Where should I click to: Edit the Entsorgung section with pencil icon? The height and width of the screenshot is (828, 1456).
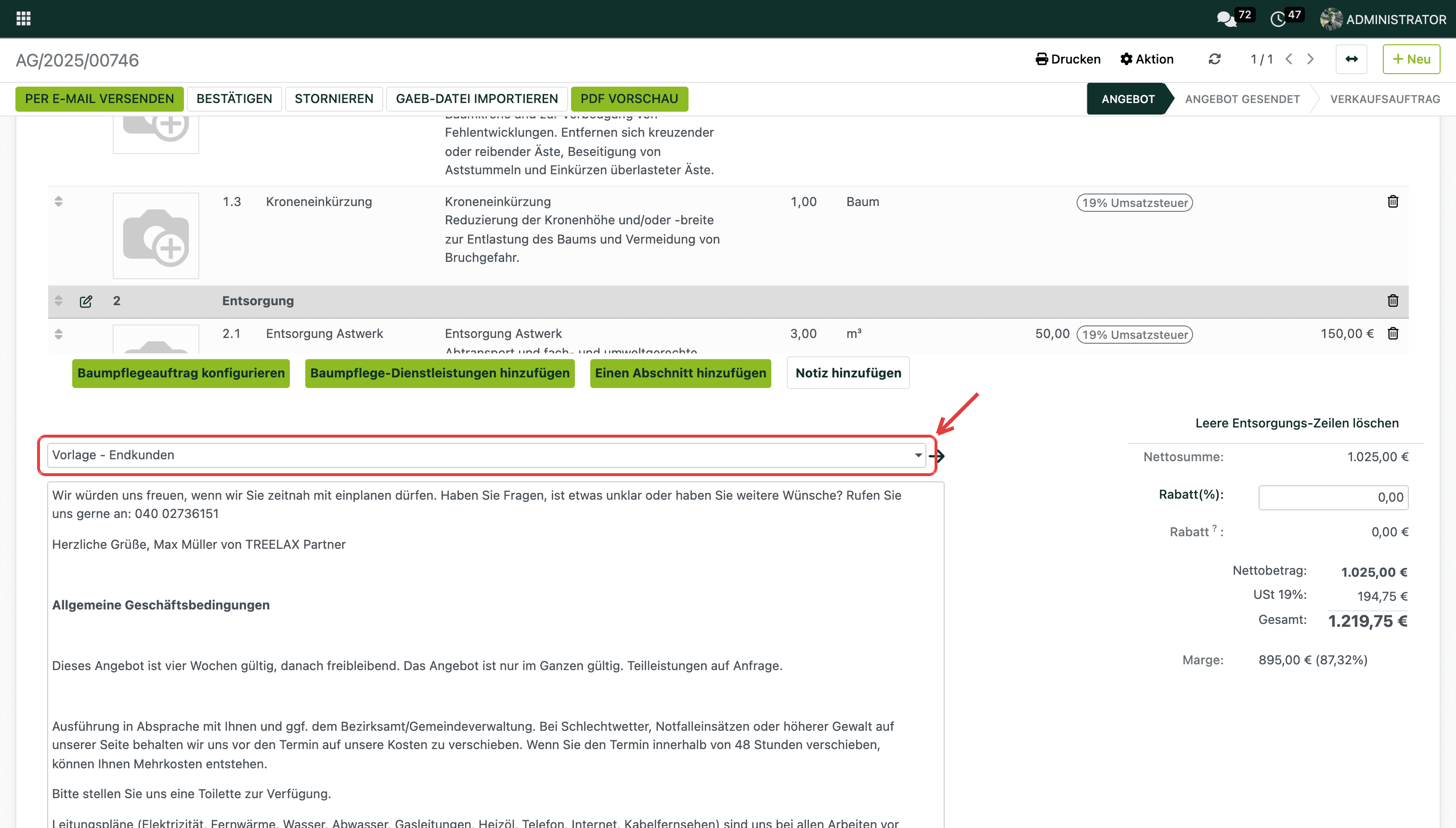click(86, 301)
